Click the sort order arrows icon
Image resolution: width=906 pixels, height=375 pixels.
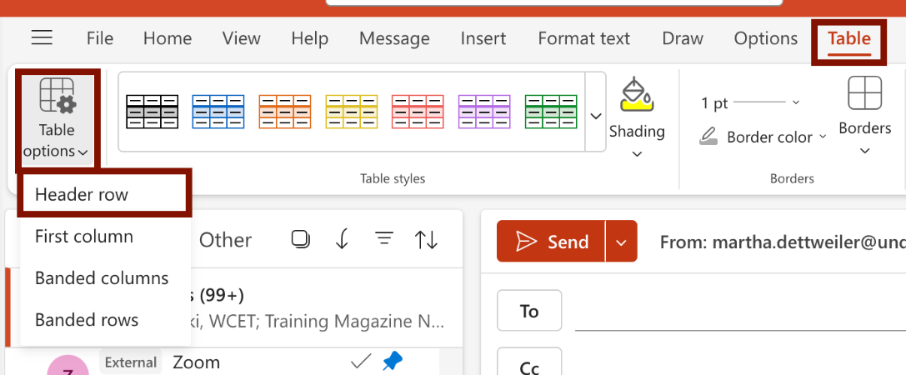click(x=426, y=239)
